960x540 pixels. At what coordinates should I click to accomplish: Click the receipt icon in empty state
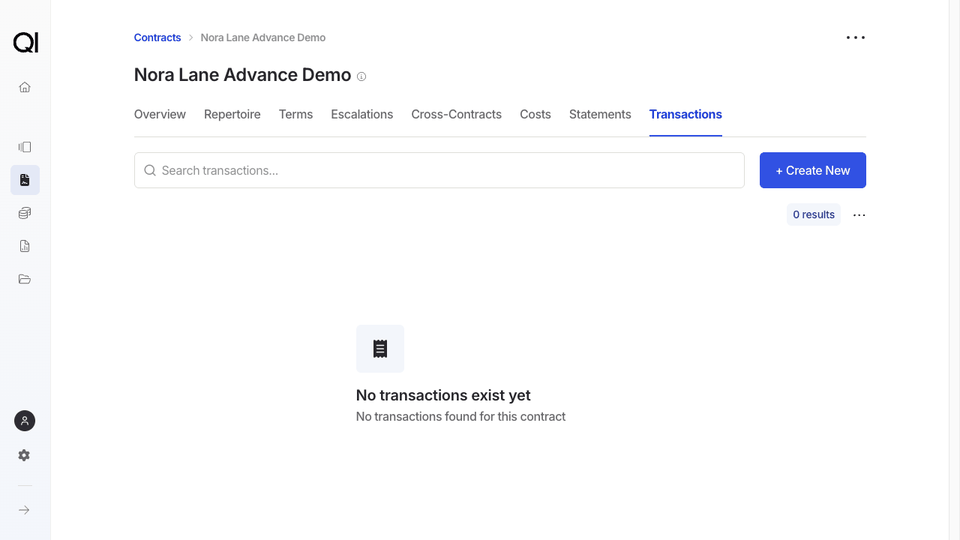click(380, 349)
